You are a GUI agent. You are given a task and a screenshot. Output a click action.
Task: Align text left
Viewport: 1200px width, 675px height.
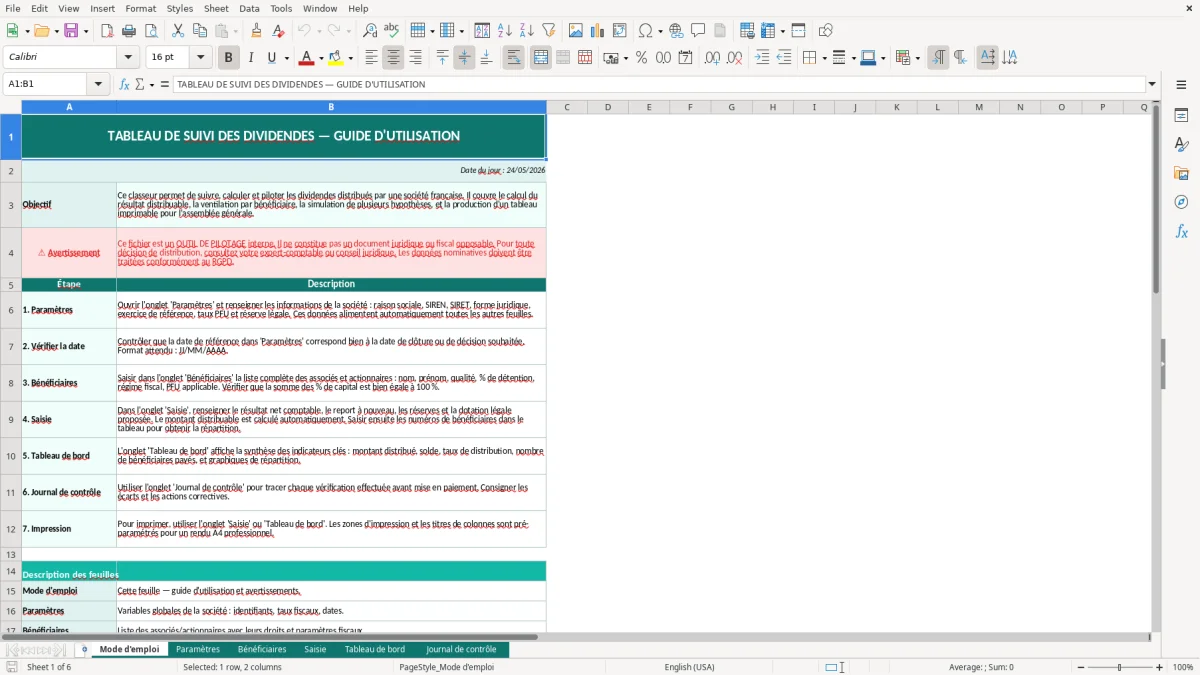[x=371, y=58]
